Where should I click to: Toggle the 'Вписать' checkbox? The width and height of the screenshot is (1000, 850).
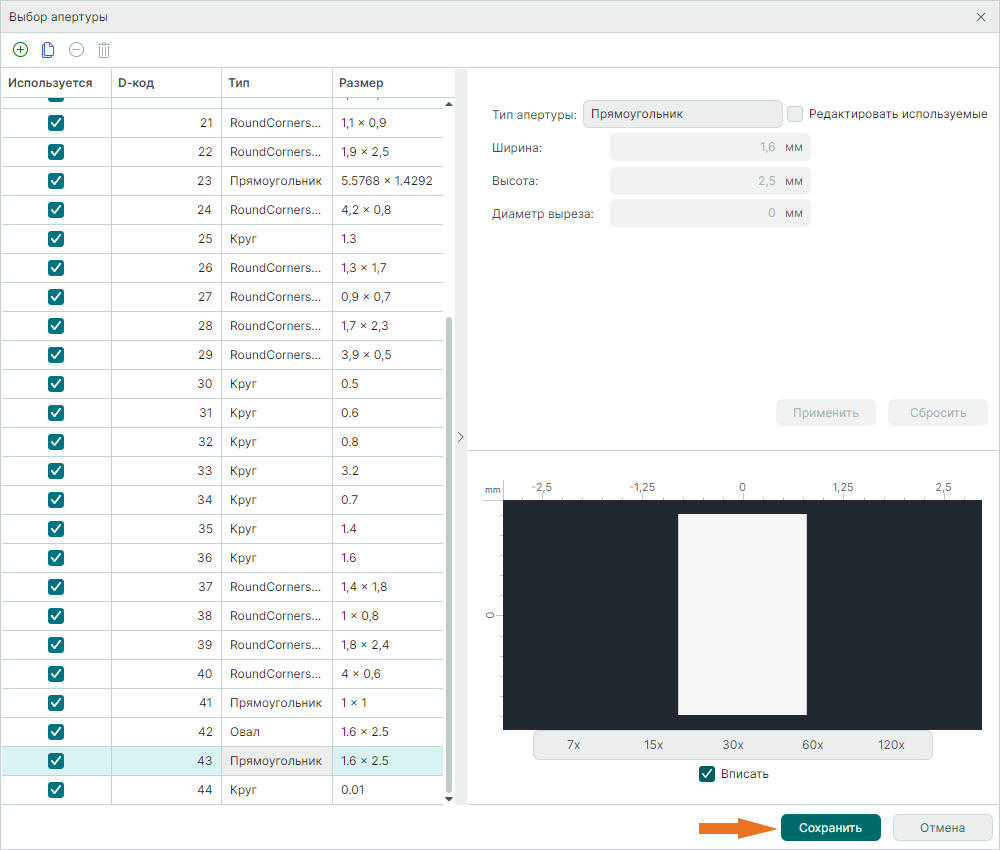[x=708, y=774]
